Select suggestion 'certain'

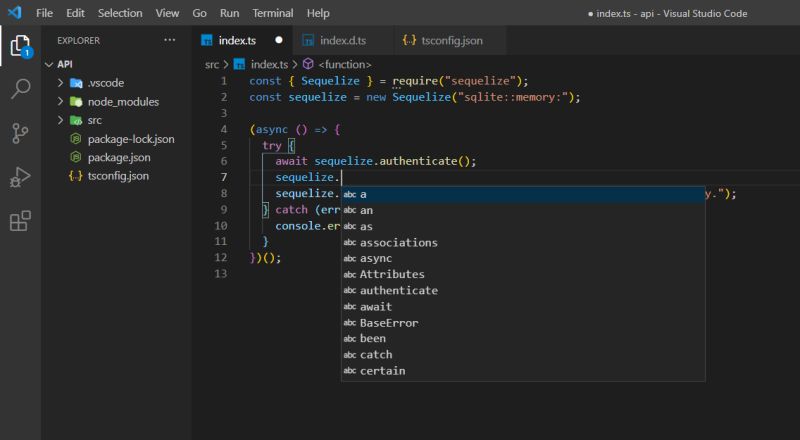523,371
